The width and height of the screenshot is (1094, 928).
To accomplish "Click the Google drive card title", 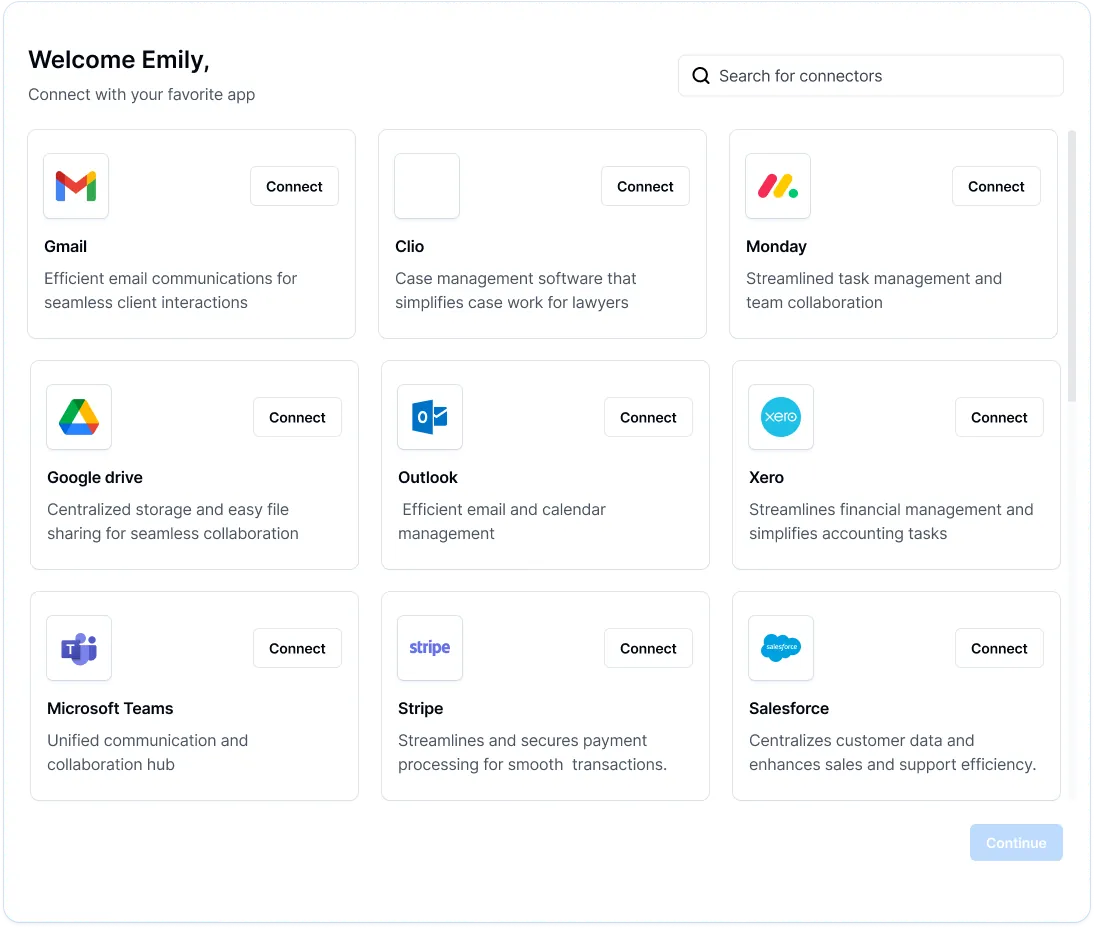I will [x=95, y=477].
